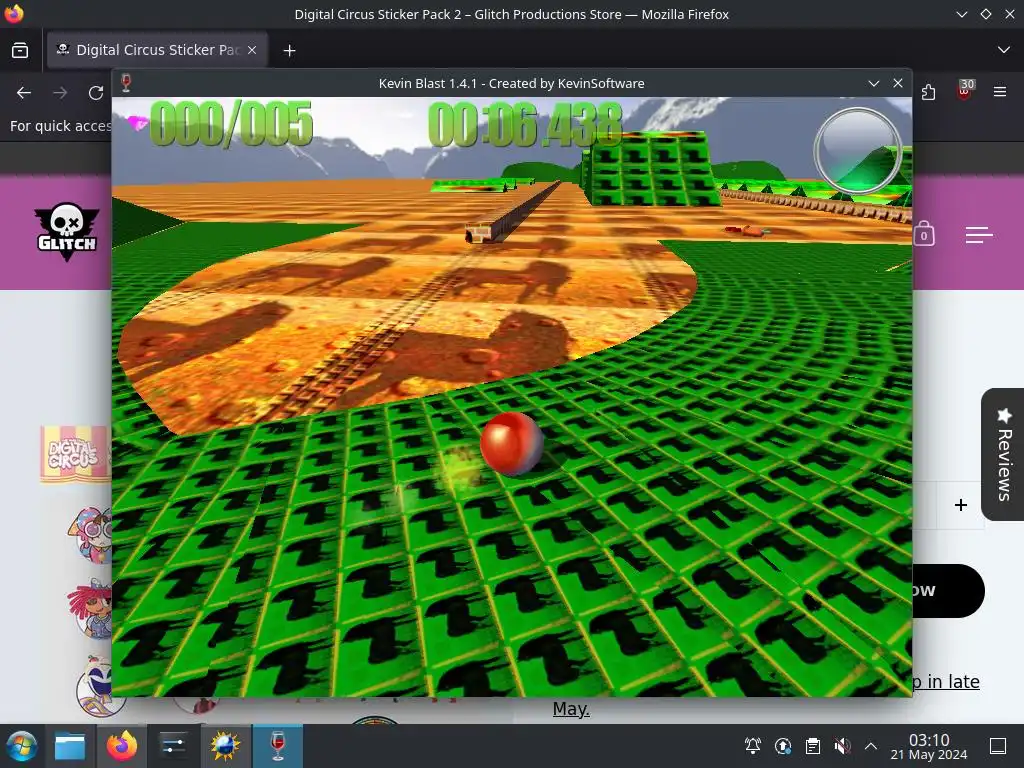
Task: Expand the hidden system tray icons
Action: (x=871, y=746)
